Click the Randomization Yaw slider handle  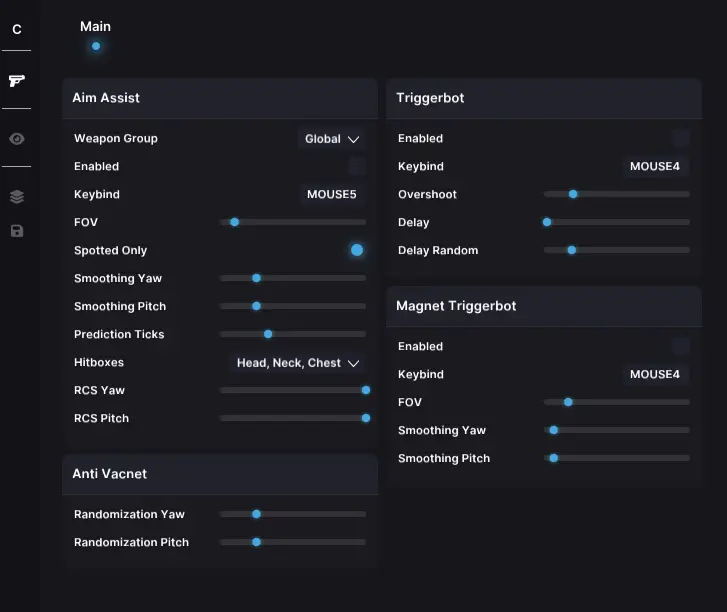pos(256,514)
